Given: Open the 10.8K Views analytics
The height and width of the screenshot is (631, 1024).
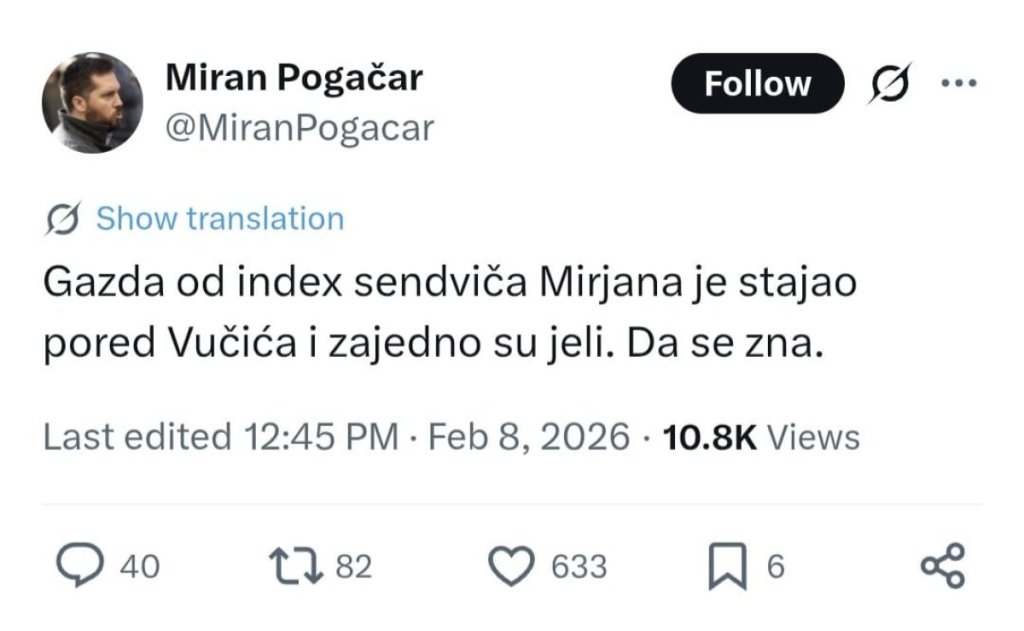Looking at the screenshot, I should point(761,437).
